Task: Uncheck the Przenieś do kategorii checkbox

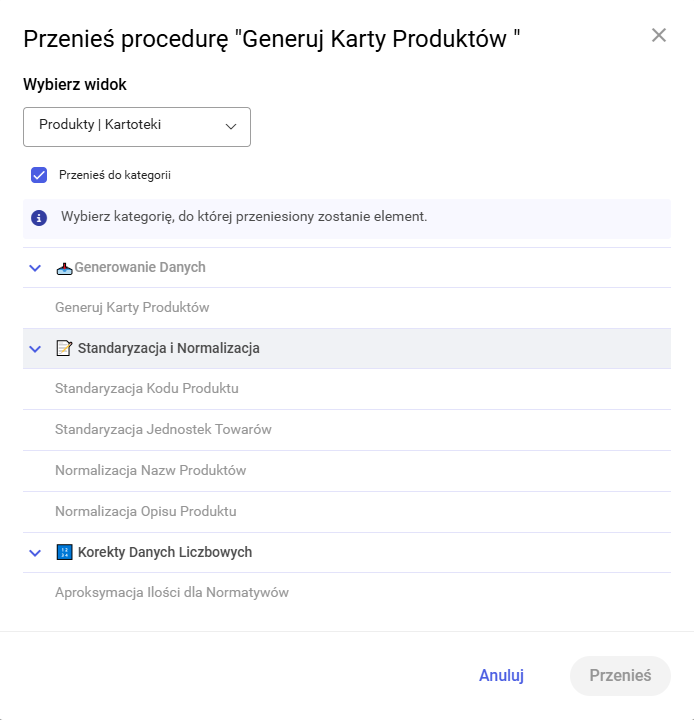Action: click(40, 175)
